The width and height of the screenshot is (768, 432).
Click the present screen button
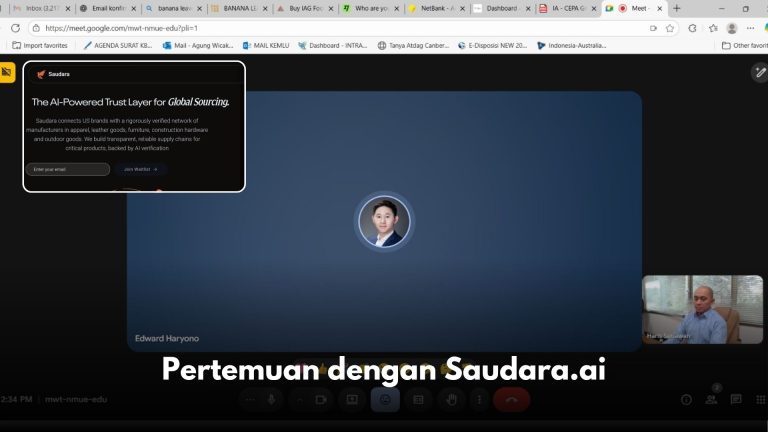[352, 400]
